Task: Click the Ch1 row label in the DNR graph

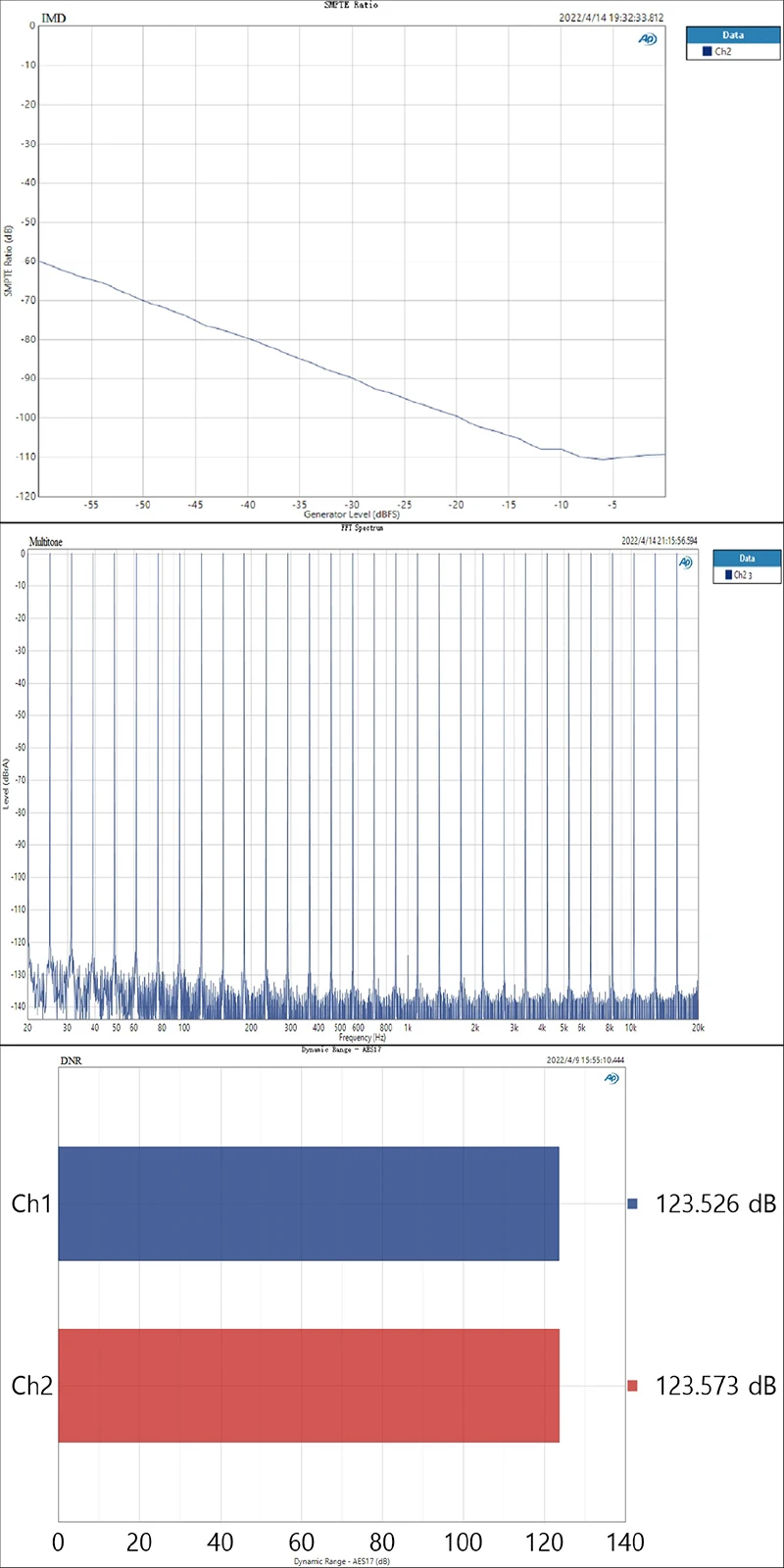Action: tap(31, 1203)
